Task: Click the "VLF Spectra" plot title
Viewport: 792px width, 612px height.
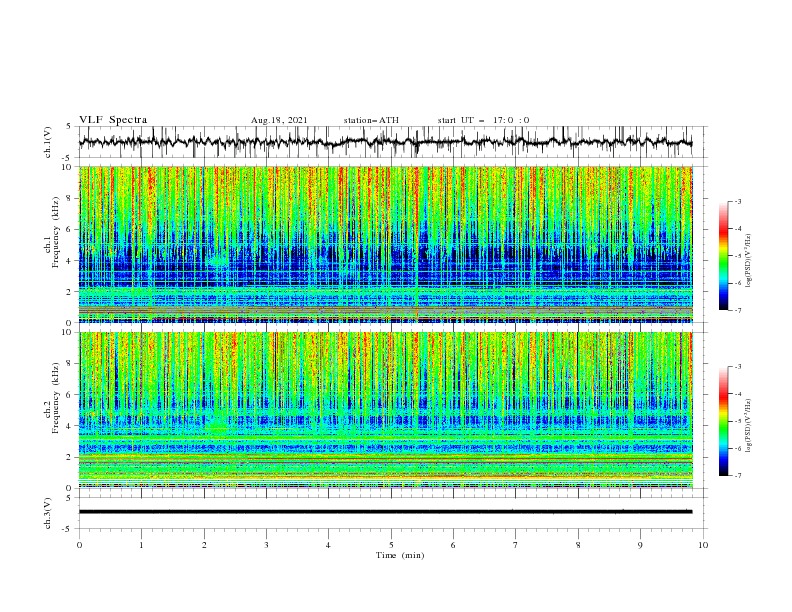Action: pyautogui.click(x=113, y=120)
